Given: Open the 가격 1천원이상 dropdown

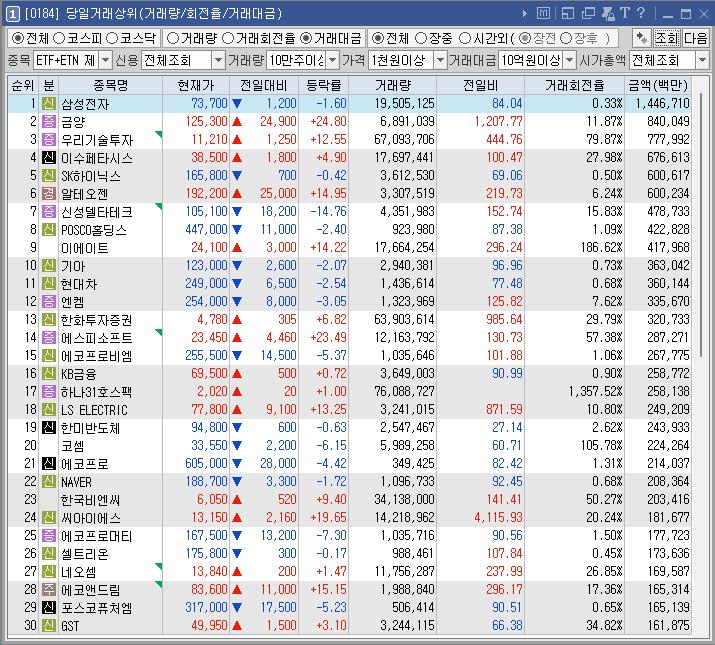Looking at the screenshot, I should [440, 60].
